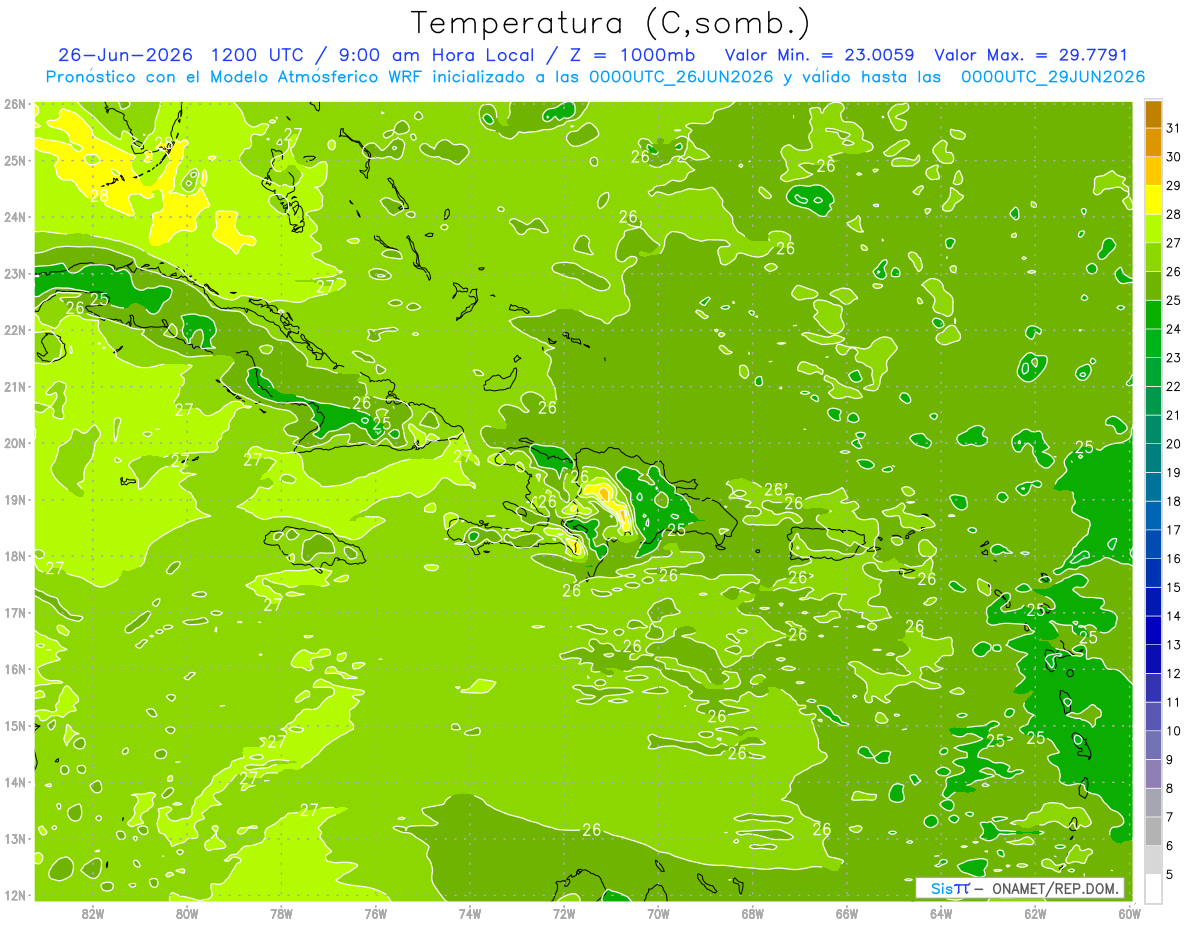
Task: Select the orange colorbar segment between 30 and 31
Action: click(1153, 142)
